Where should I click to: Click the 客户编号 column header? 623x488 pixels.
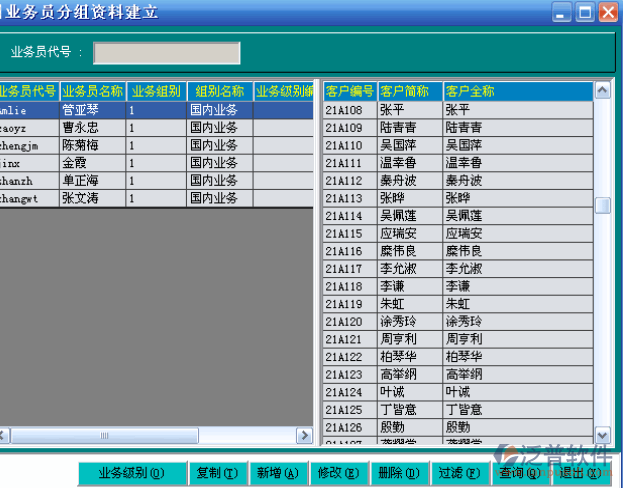coord(349,91)
